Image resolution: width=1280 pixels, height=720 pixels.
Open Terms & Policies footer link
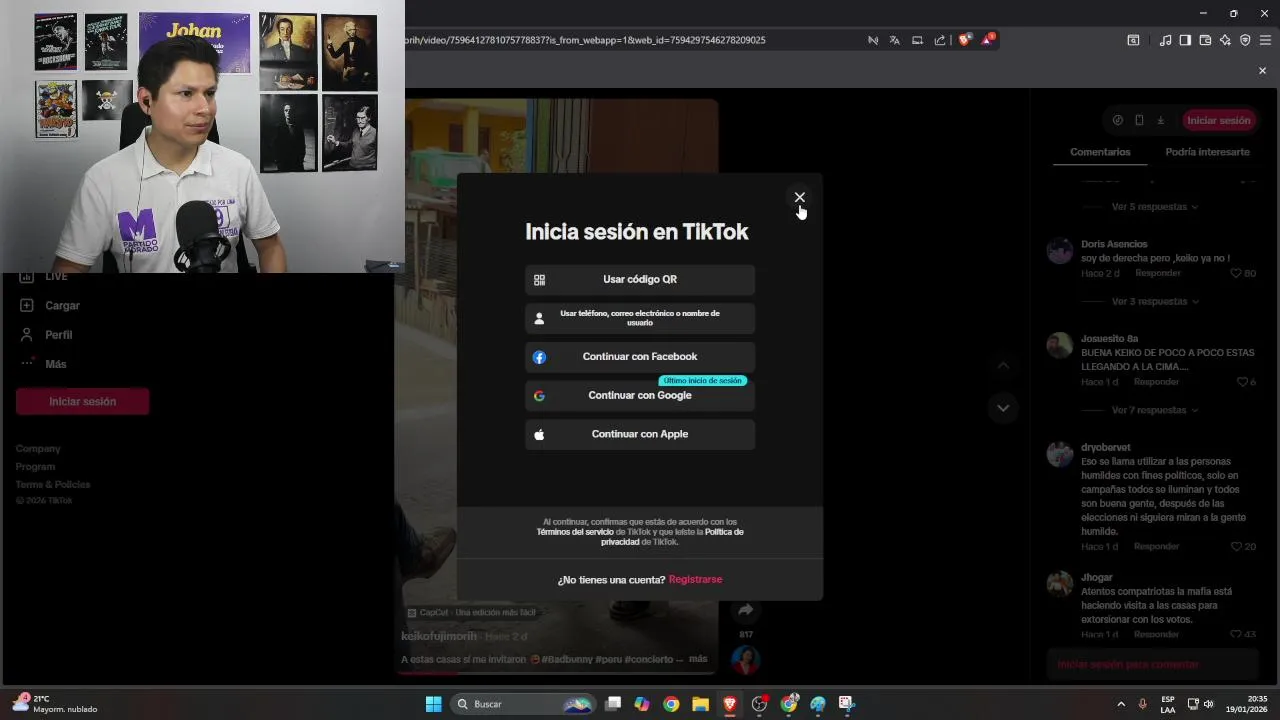53,485
